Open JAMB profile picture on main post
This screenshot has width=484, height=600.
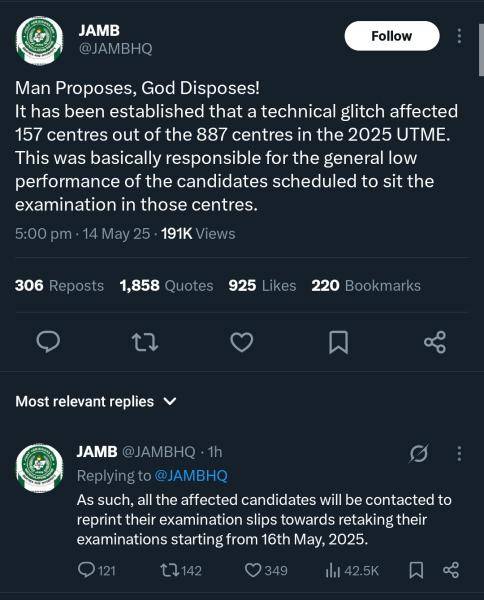pos(39,40)
